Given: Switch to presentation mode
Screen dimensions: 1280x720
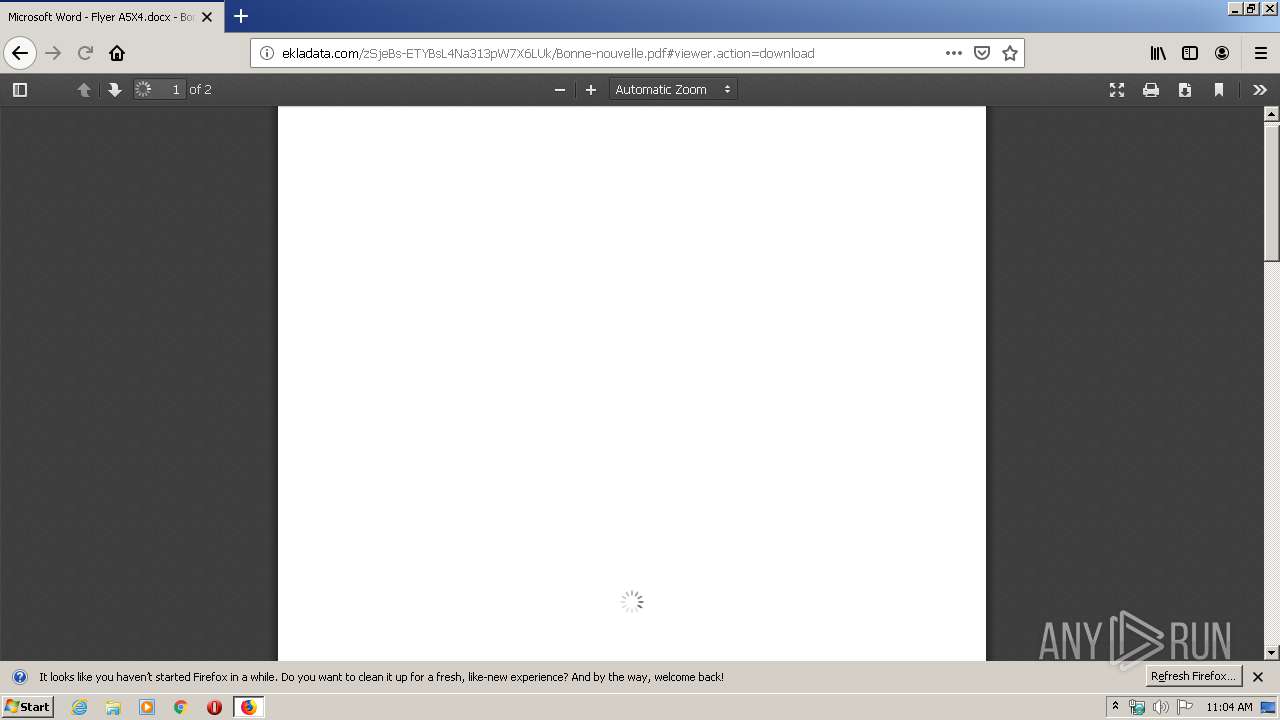Looking at the screenshot, I should (x=1117, y=90).
